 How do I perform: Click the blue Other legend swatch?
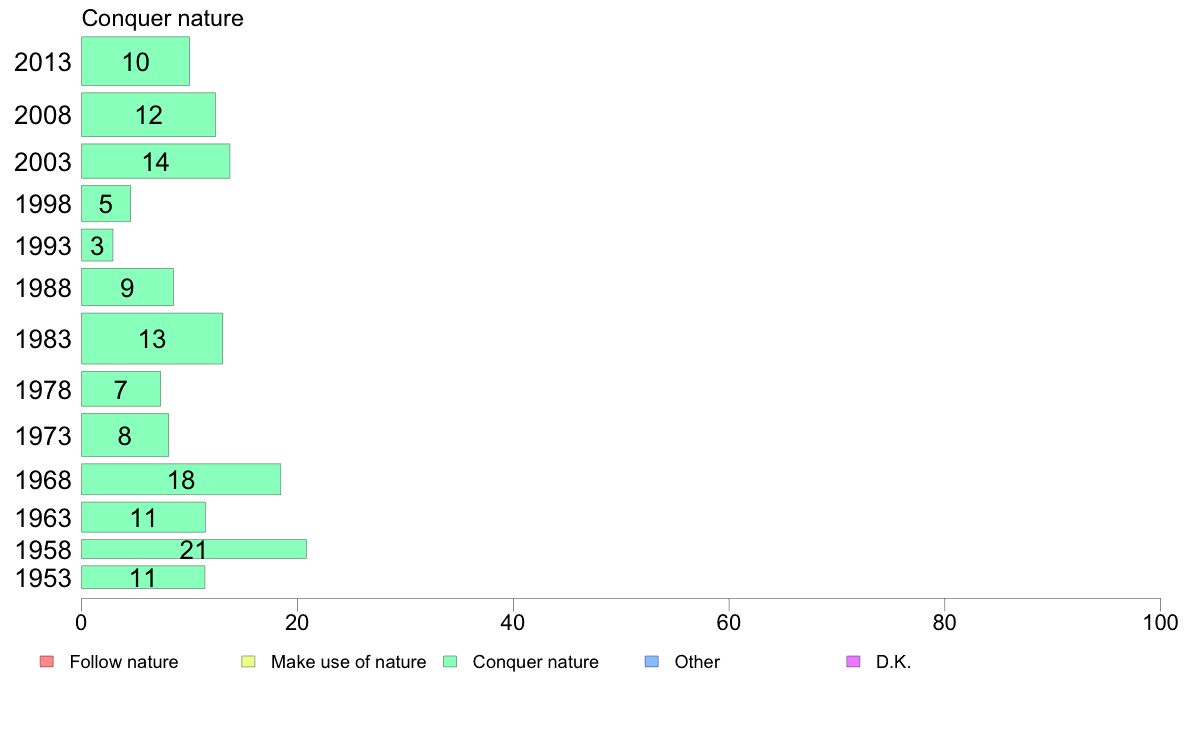[x=652, y=662]
